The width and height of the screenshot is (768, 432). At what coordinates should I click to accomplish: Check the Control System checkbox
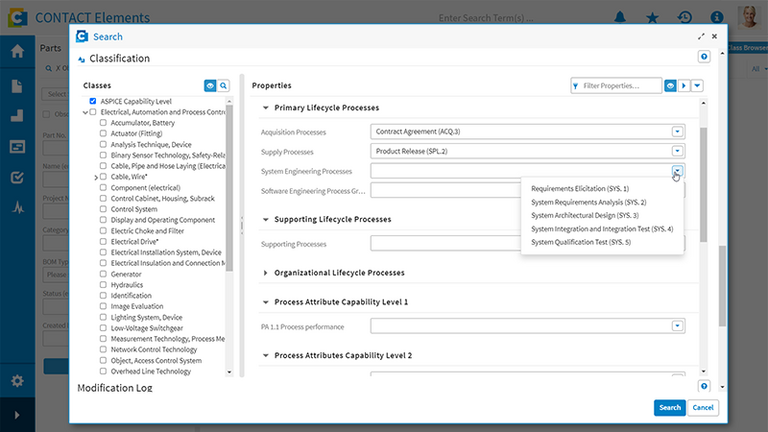[103, 209]
